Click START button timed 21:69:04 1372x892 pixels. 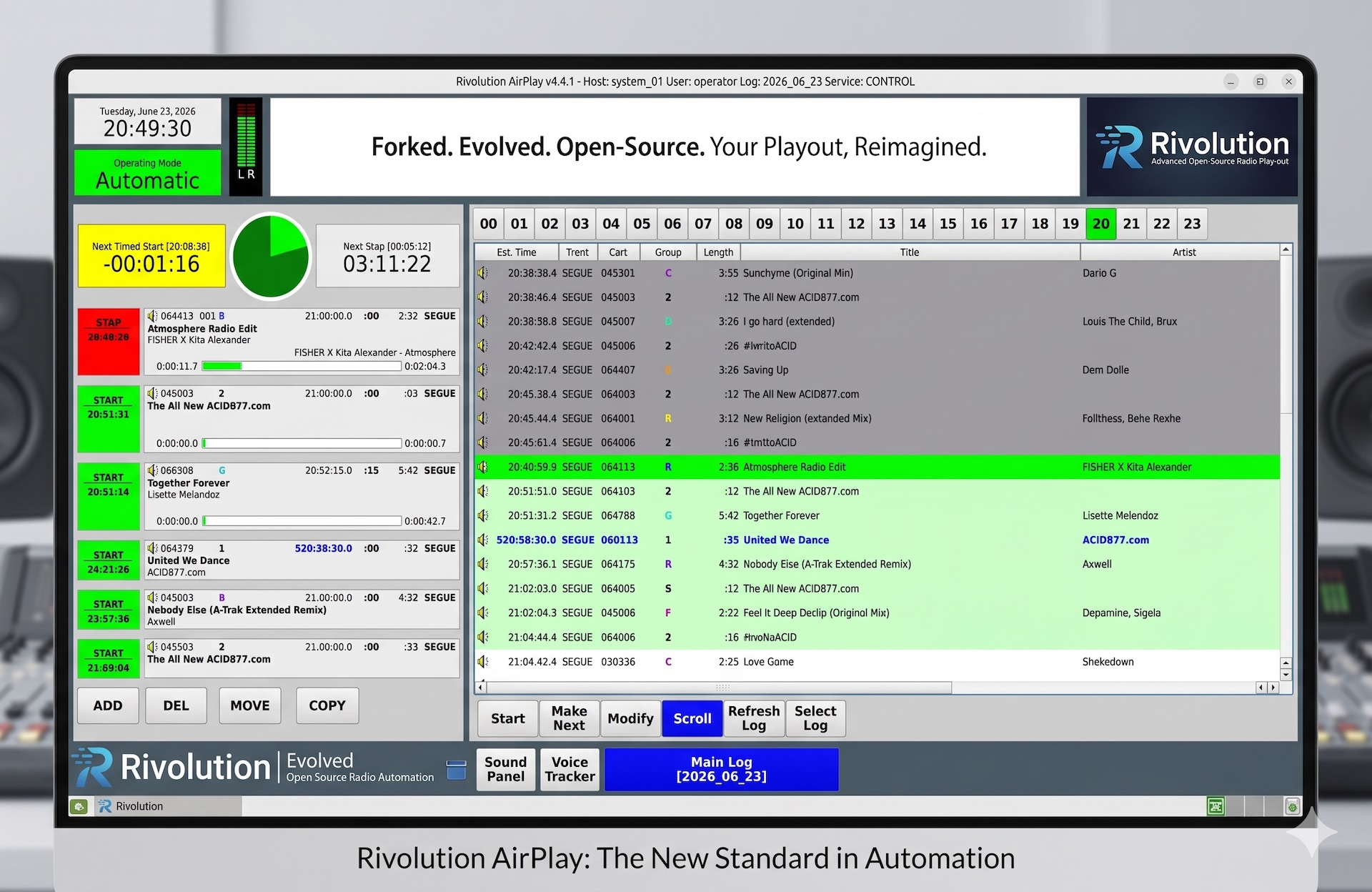pos(109,658)
